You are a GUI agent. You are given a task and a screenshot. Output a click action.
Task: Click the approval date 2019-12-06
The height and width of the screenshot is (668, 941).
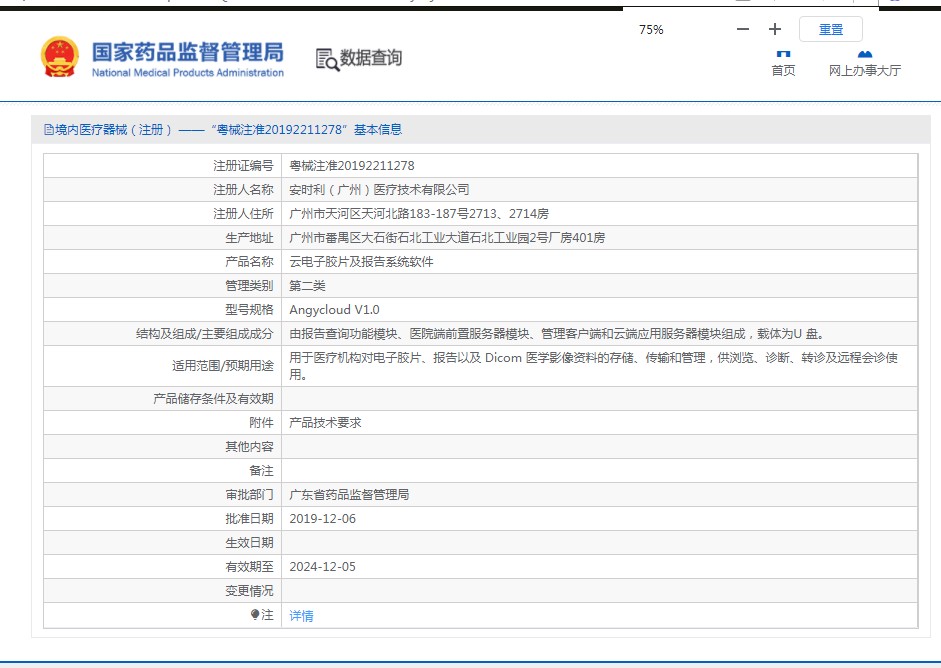[322, 519]
